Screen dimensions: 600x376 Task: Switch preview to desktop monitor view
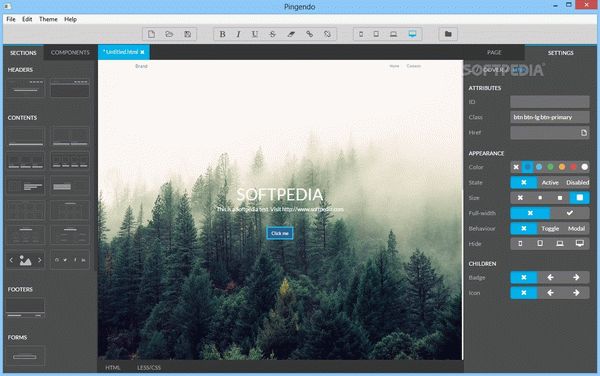pos(412,34)
